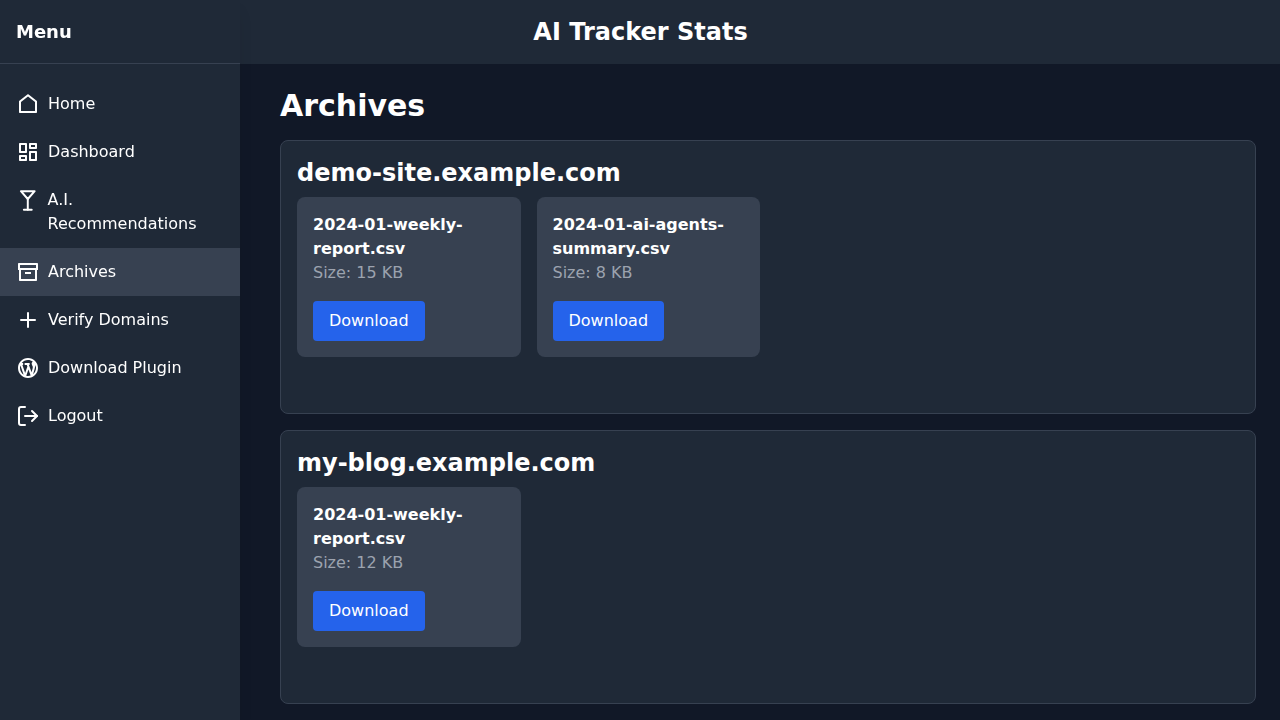
Task: Open the Home page
Action: [71, 103]
